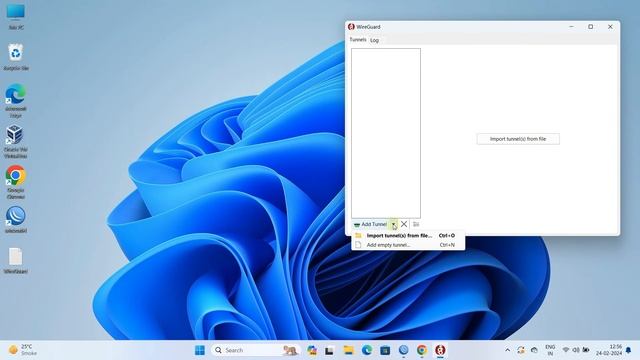The width and height of the screenshot is (640, 360).
Task: Open the volume speaker tray icon
Action: click(576, 350)
